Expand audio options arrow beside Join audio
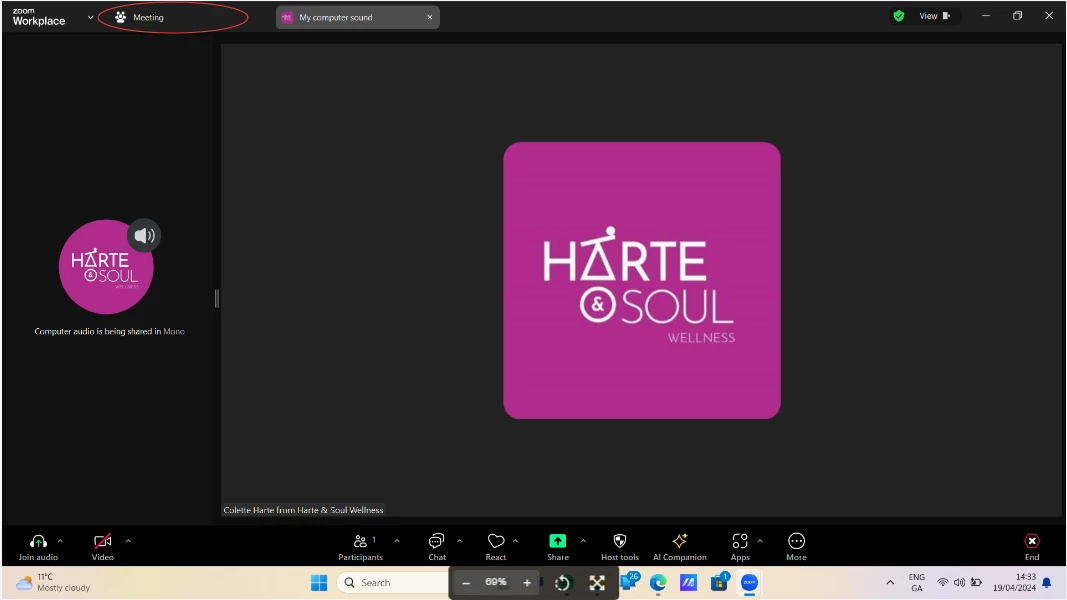The width and height of the screenshot is (1067, 600). pyautogui.click(x=60, y=541)
